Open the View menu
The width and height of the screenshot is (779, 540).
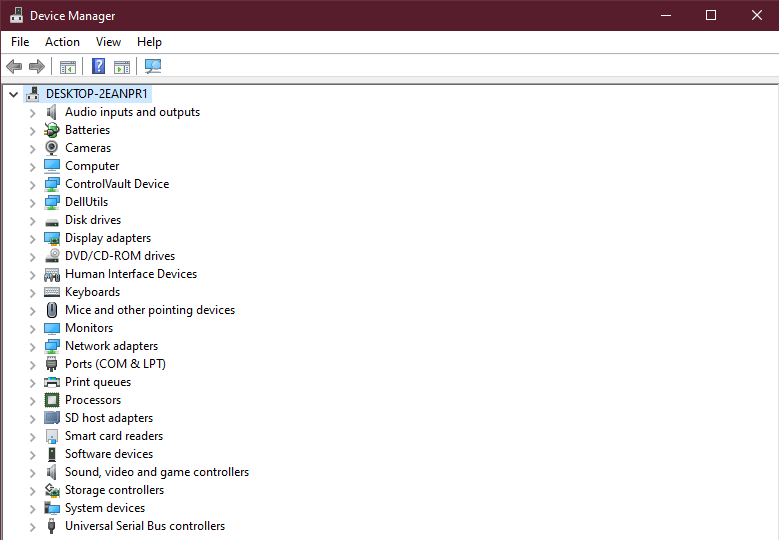(x=108, y=42)
